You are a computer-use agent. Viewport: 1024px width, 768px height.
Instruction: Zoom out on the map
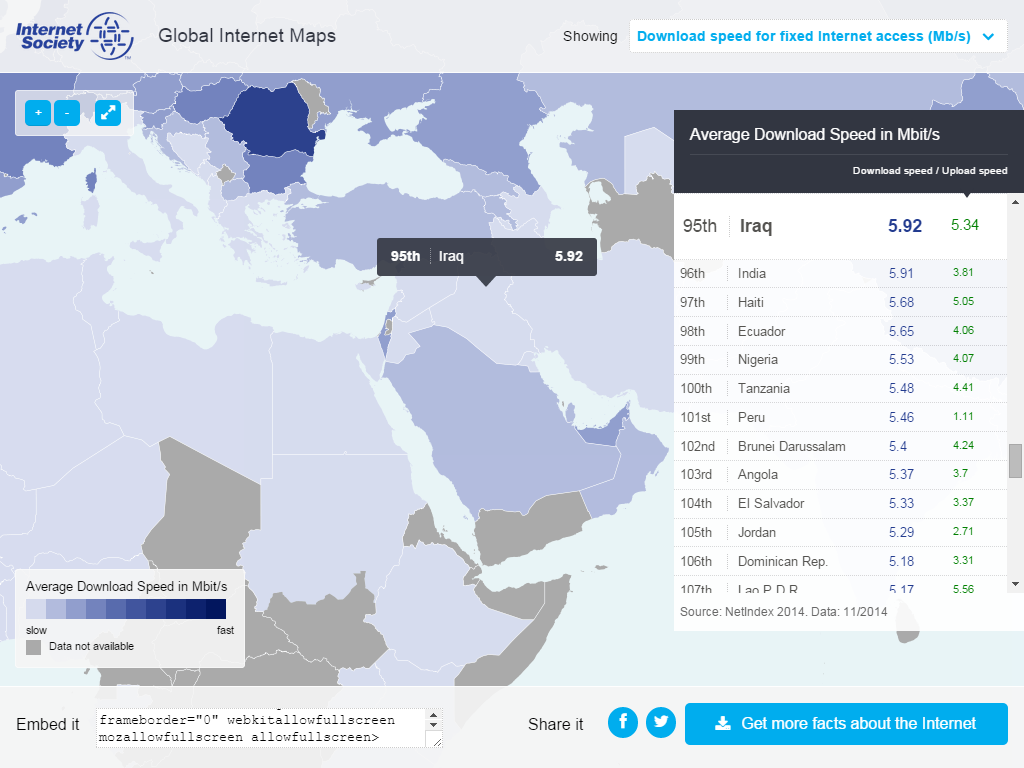(67, 113)
